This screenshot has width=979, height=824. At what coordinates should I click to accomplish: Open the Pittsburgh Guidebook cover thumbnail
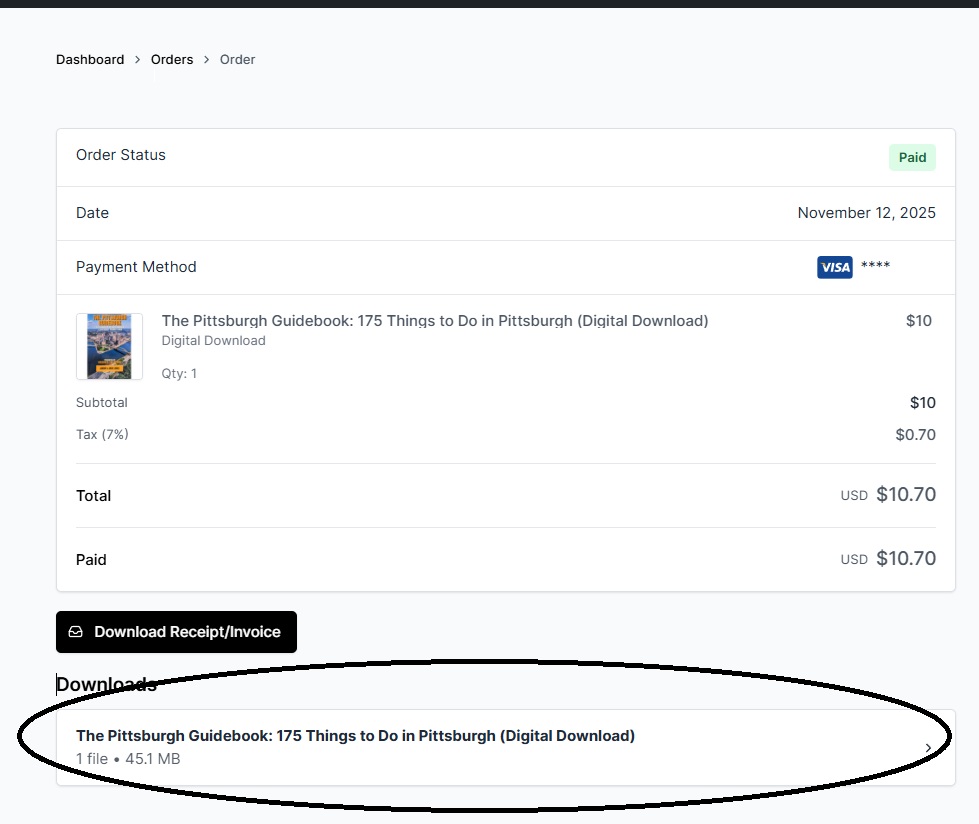click(109, 346)
